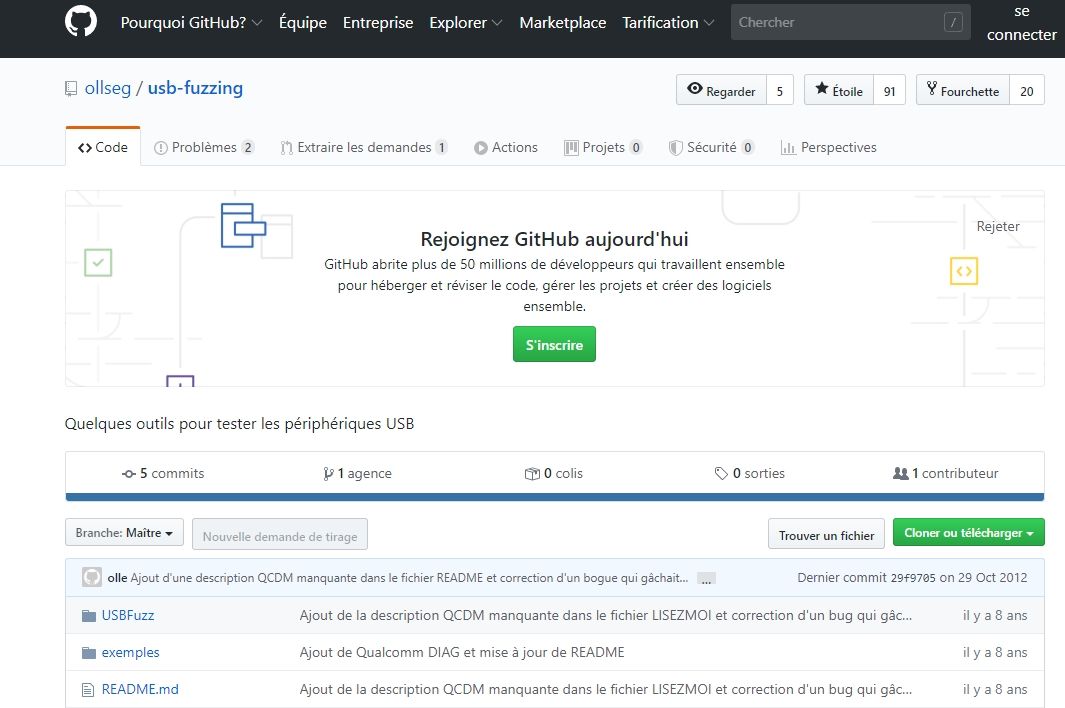
Task: Click the pull request icon beside Extraire les demandes
Action: [x=287, y=148]
